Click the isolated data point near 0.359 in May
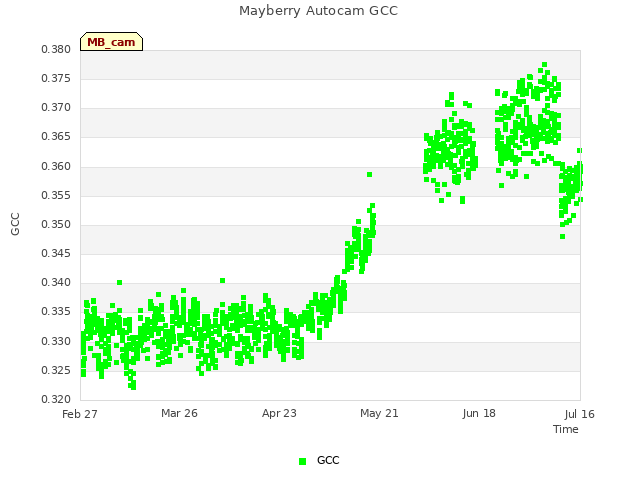 pyautogui.click(x=369, y=175)
